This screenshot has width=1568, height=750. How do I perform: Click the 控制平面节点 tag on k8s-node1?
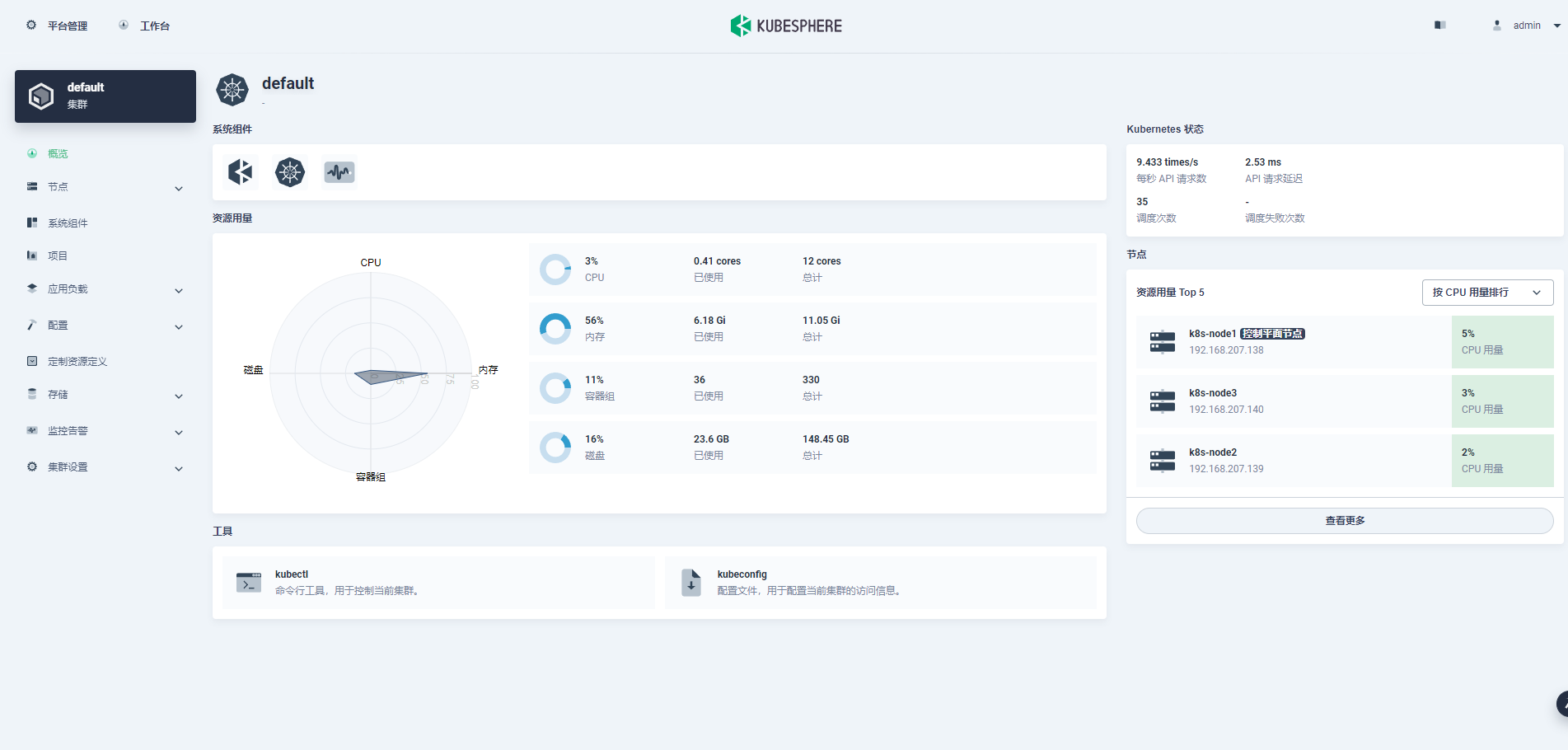[x=1272, y=334]
